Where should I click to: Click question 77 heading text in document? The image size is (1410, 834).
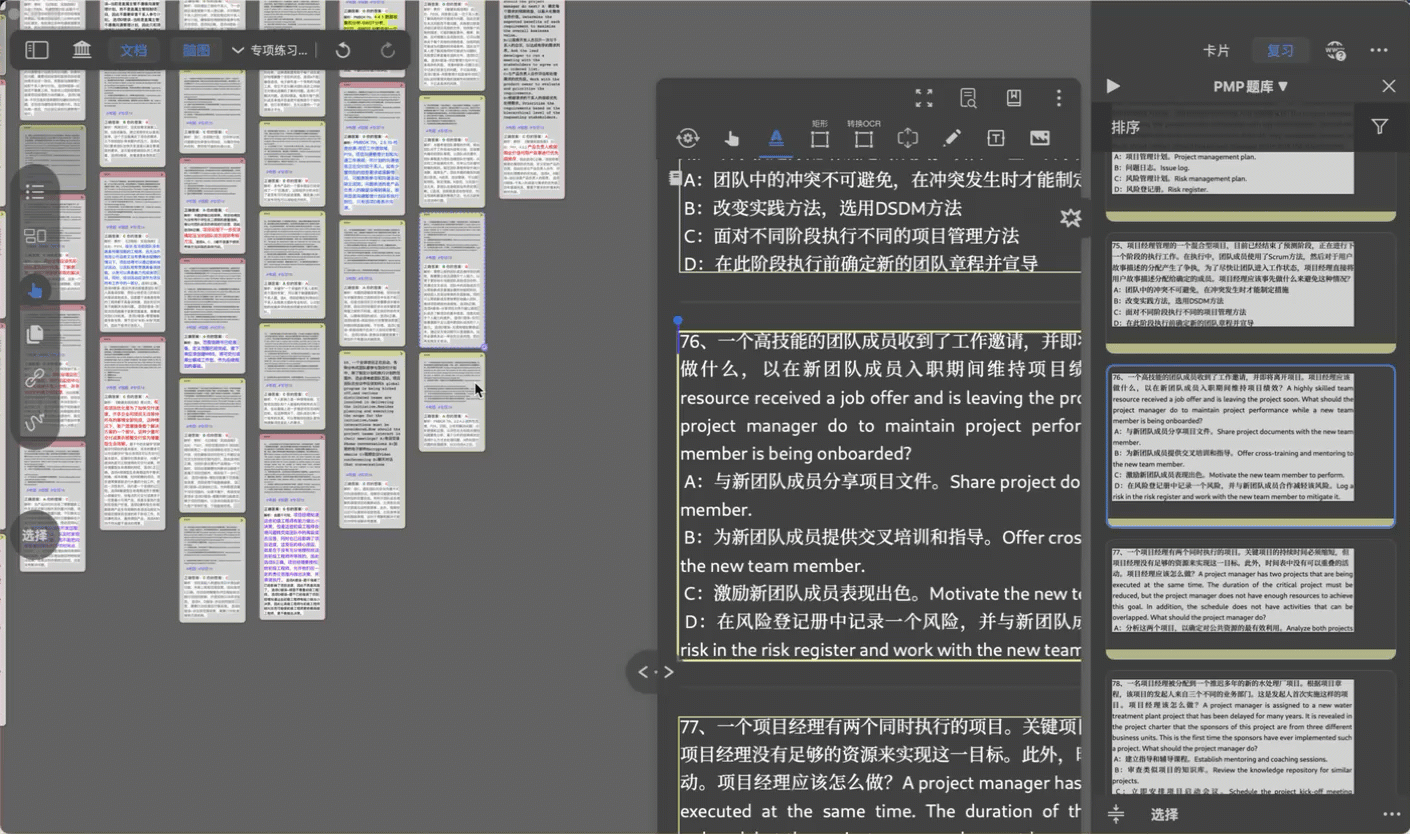(880, 727)
